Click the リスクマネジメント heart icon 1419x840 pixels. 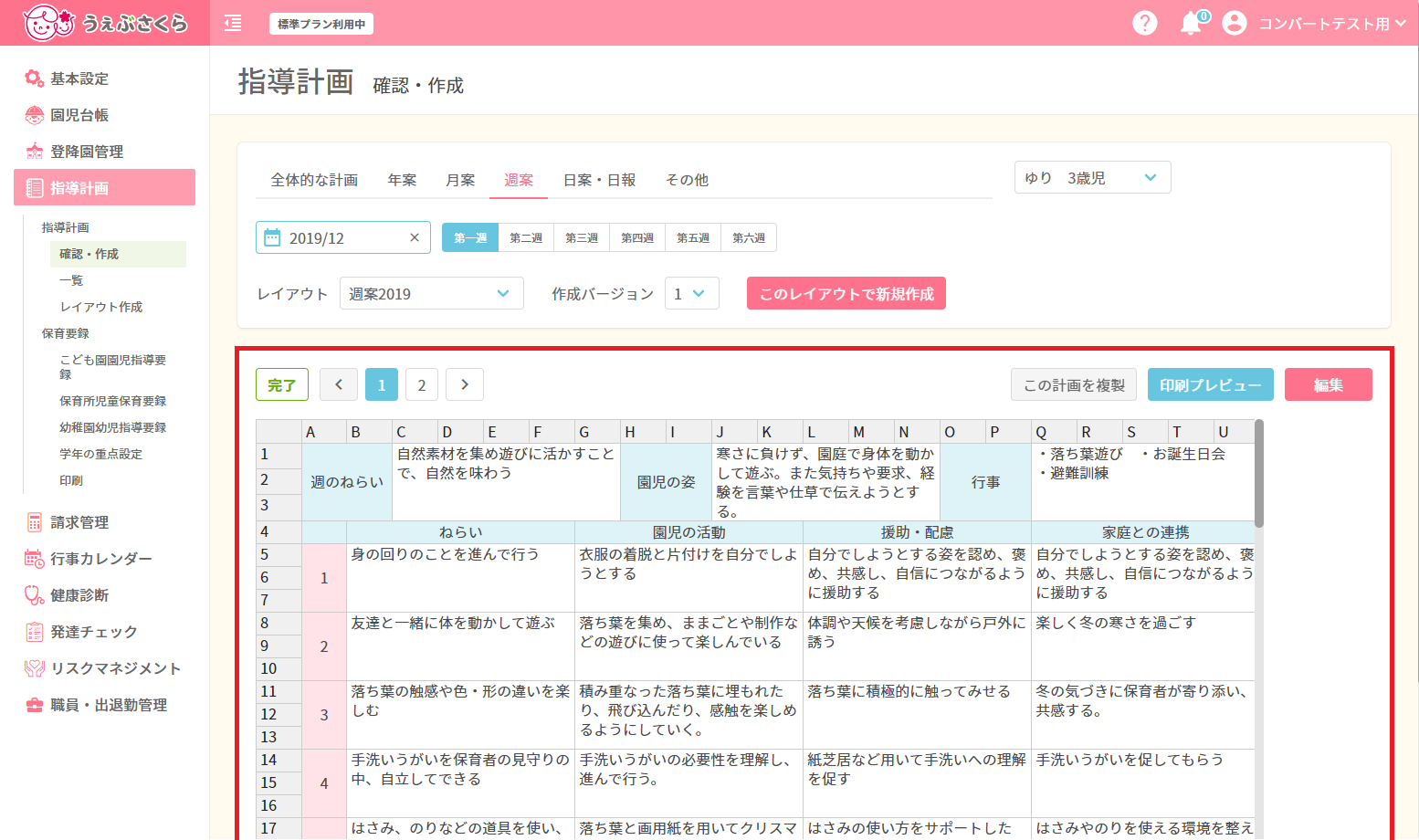[34, 668]
